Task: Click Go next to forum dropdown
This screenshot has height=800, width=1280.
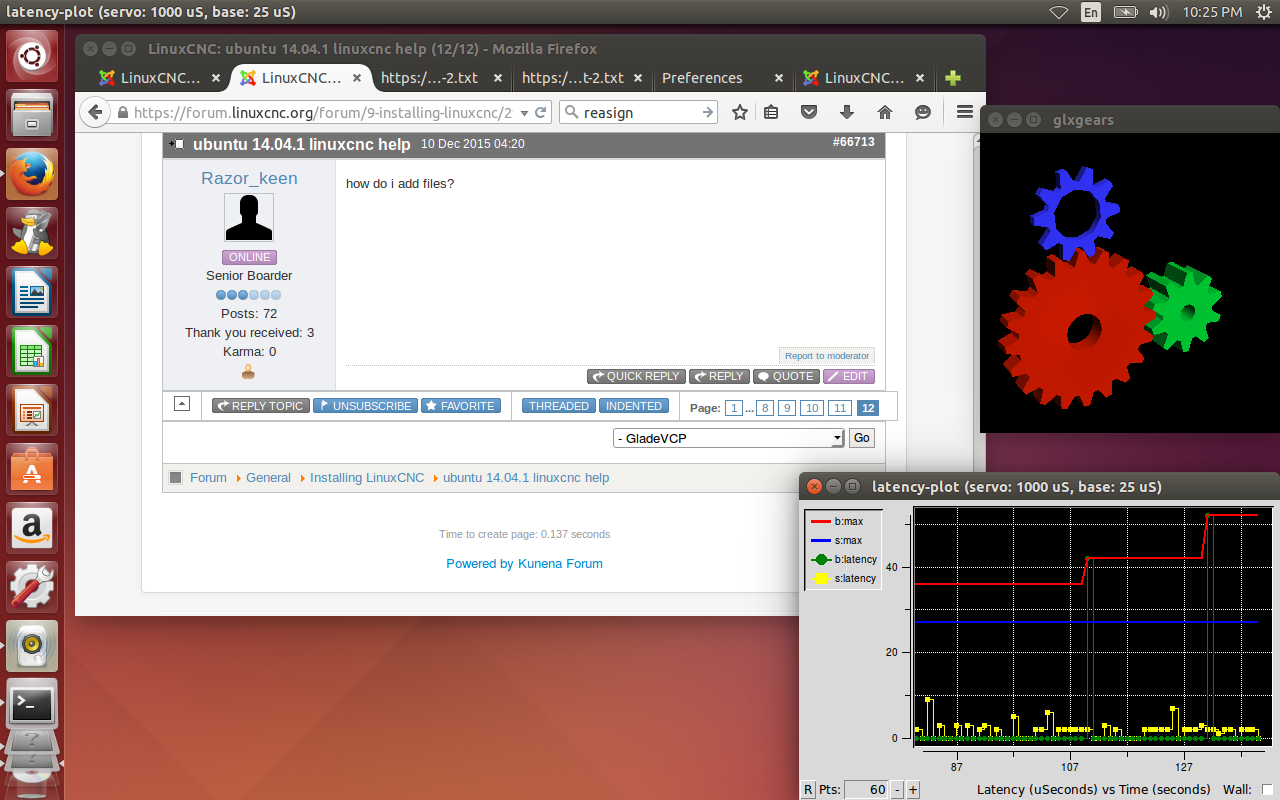Action: pos(862,438)
